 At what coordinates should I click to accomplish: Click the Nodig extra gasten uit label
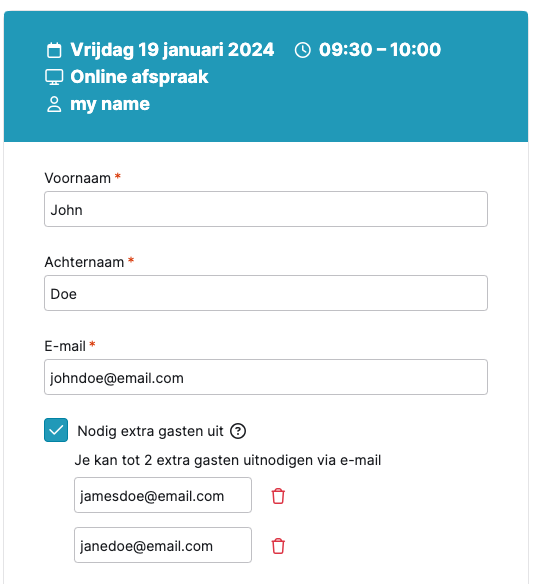[x=150, y=431]
